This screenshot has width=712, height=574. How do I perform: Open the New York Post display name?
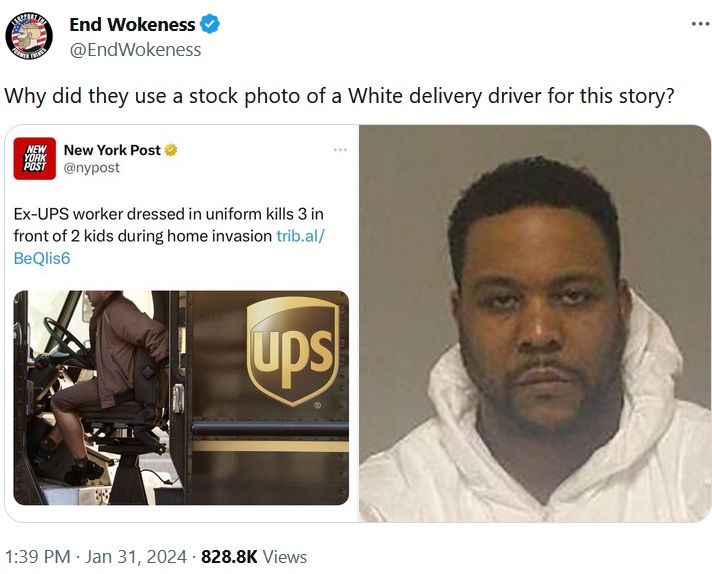pyautogui.click(x=112, y=150)
